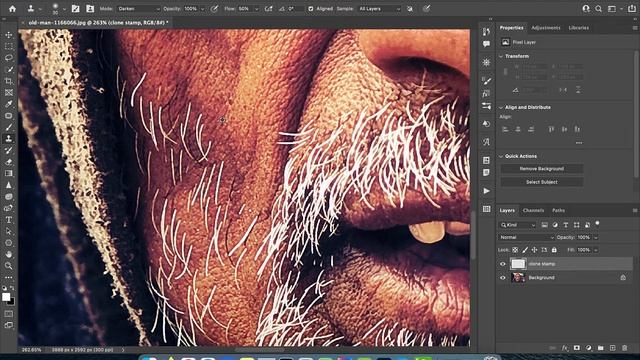640x360 pixels.
Task: Open layer Fill slider arrow
Action: [596, 250]
